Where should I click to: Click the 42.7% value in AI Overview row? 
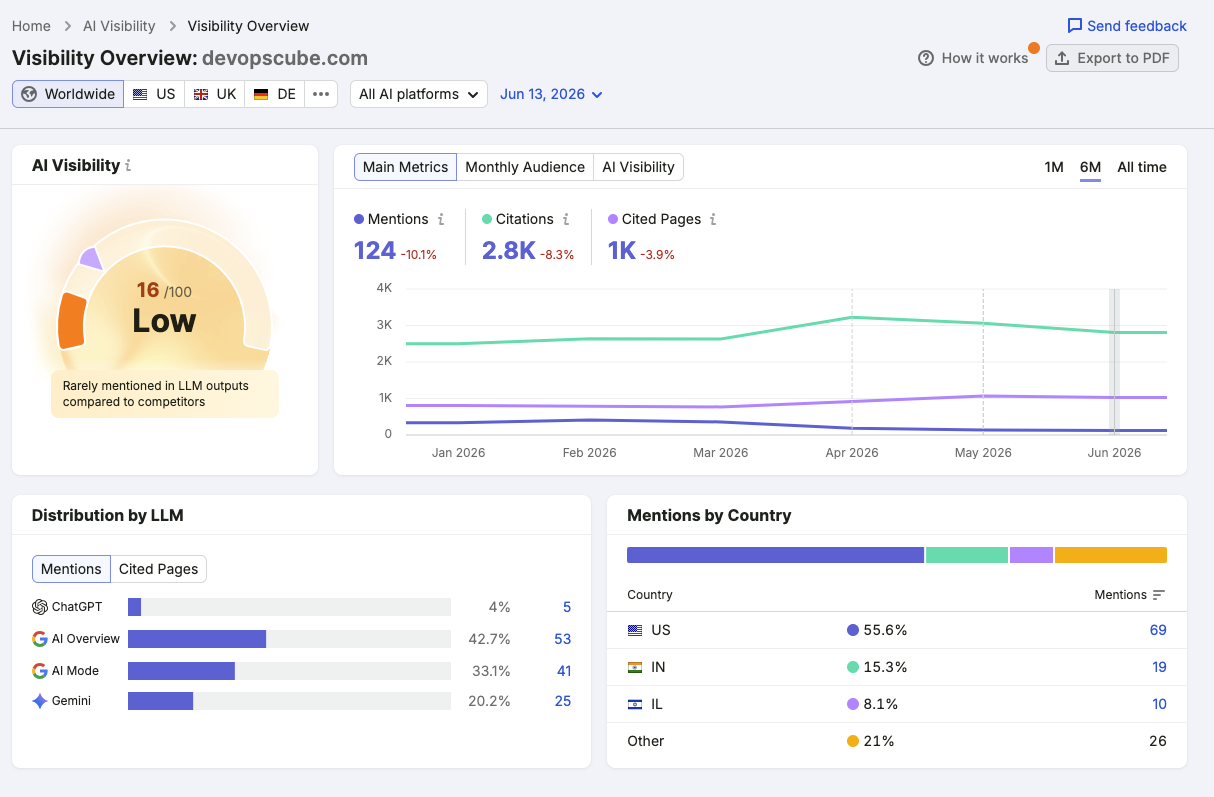[x=490, y=639]
